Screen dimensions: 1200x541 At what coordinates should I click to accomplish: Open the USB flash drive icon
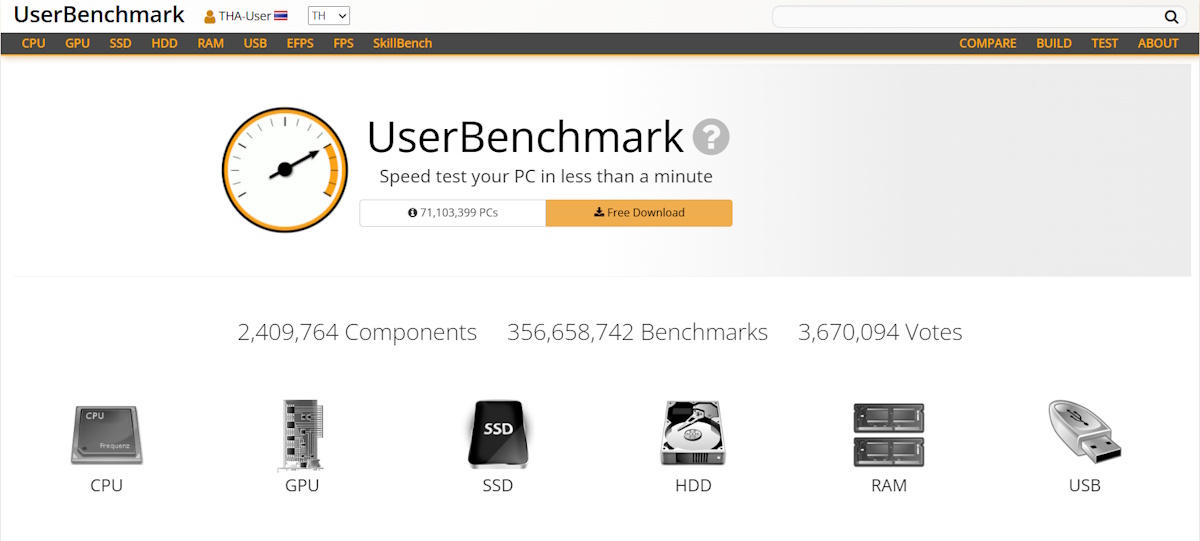coord(1084,432)
